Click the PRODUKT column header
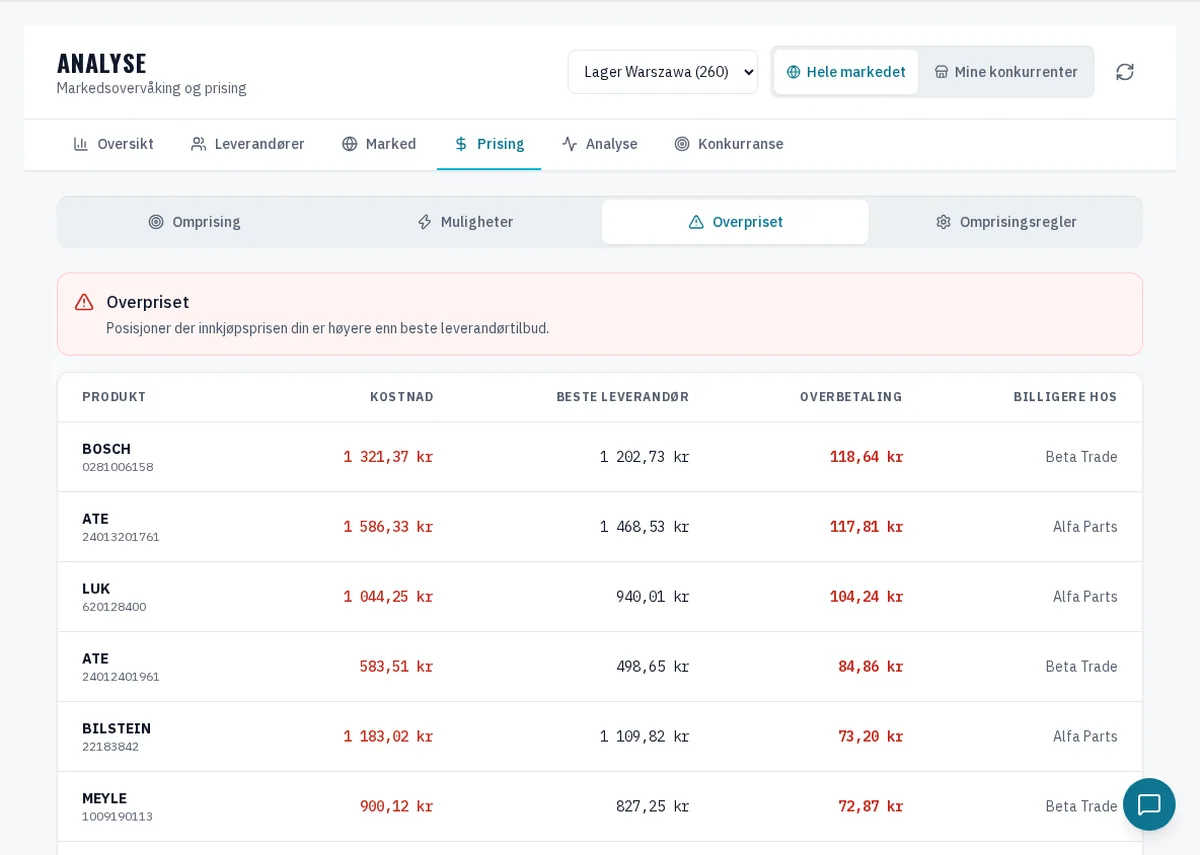 point(114,397)
